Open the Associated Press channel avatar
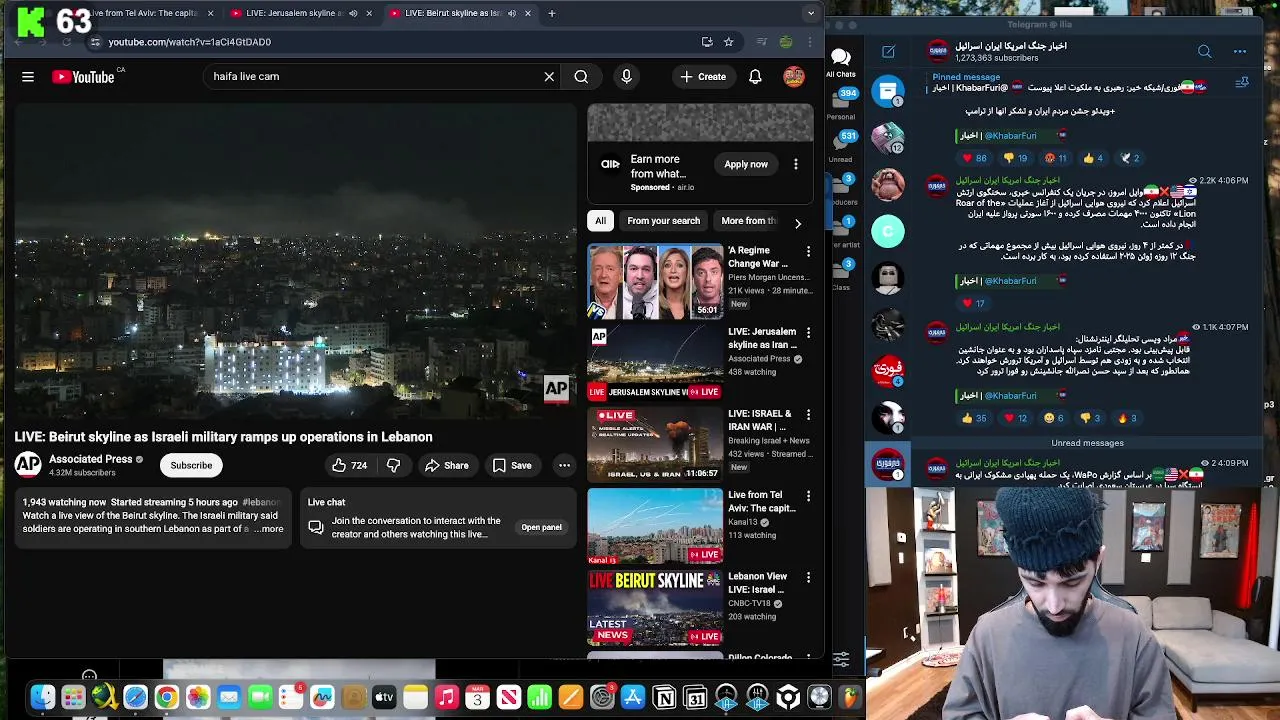This screenshot has width=1280, height=720. [x=28, y=464]
